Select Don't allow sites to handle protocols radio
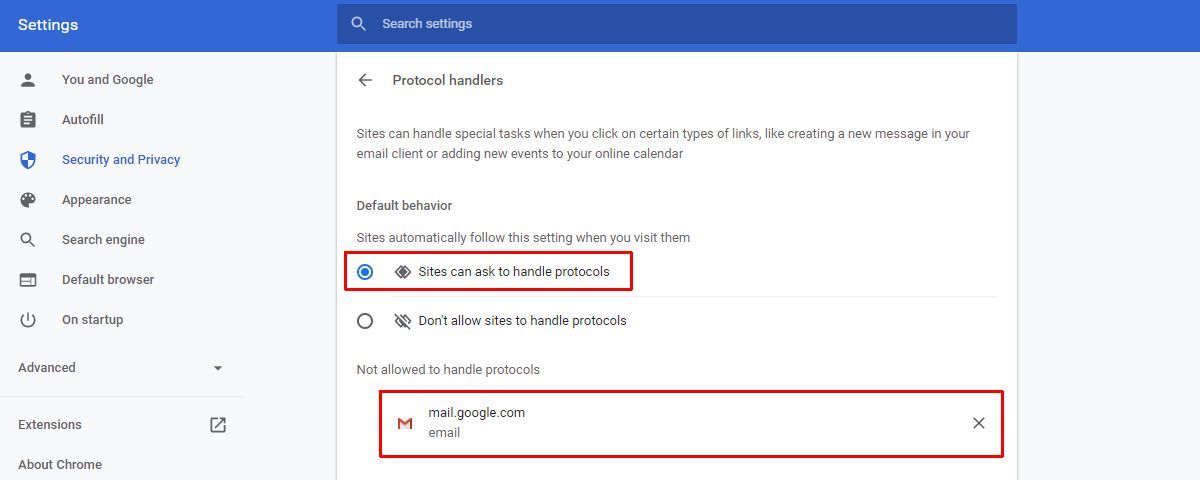The image size is (1200, 480). click(x=365, y=321)
